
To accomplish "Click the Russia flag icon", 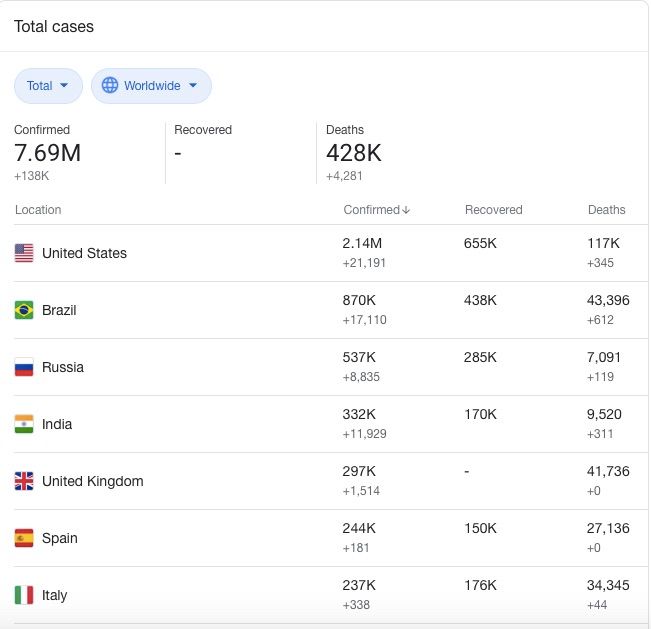I will [x=24, y=367].
